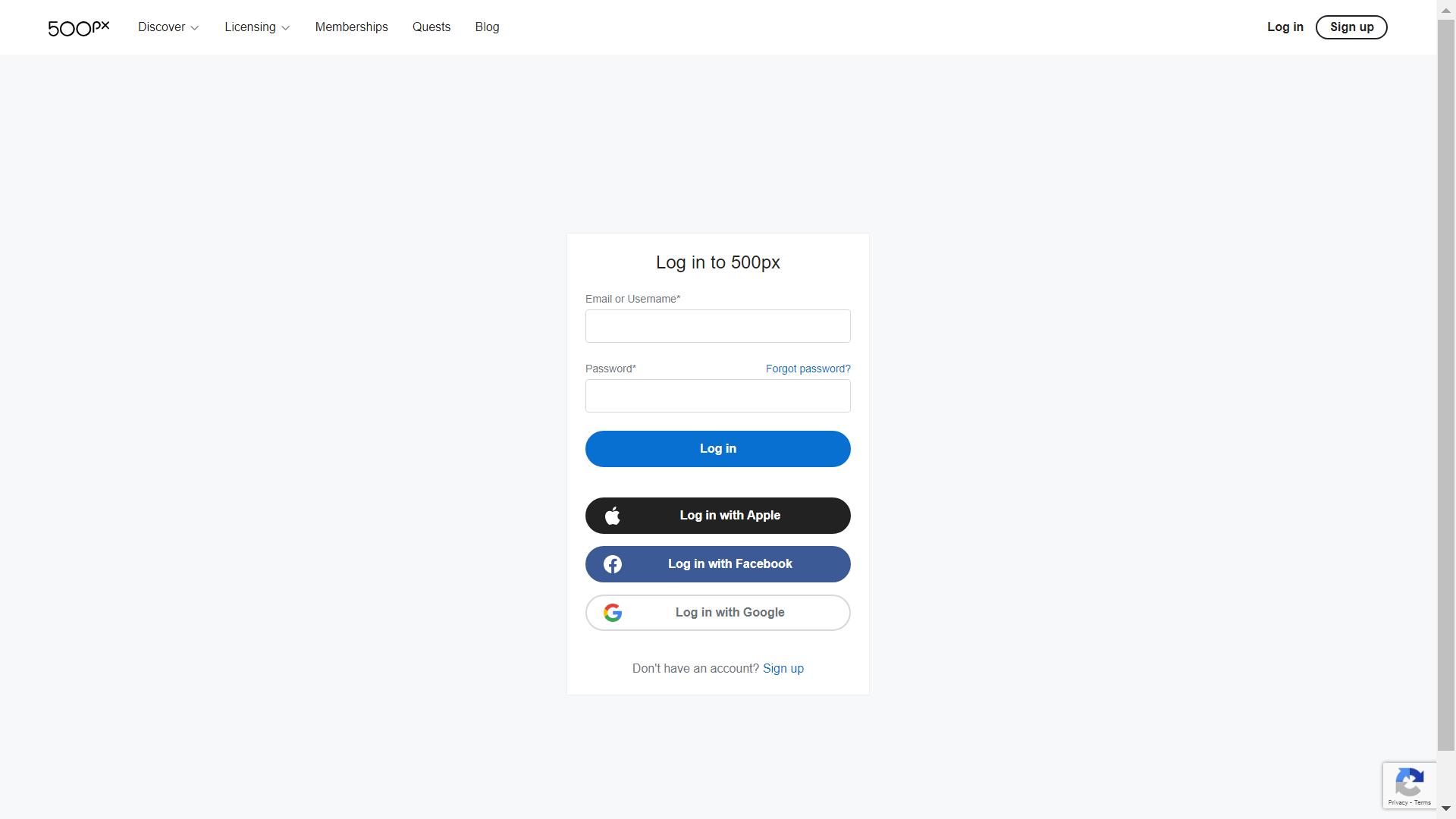
Task: Expand the Discover dropdown menu
Action: (168, 26)
